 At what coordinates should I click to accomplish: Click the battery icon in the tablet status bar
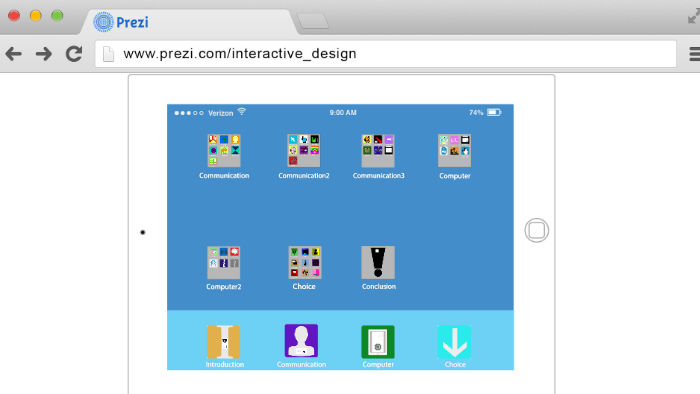(x=494, y=112)
